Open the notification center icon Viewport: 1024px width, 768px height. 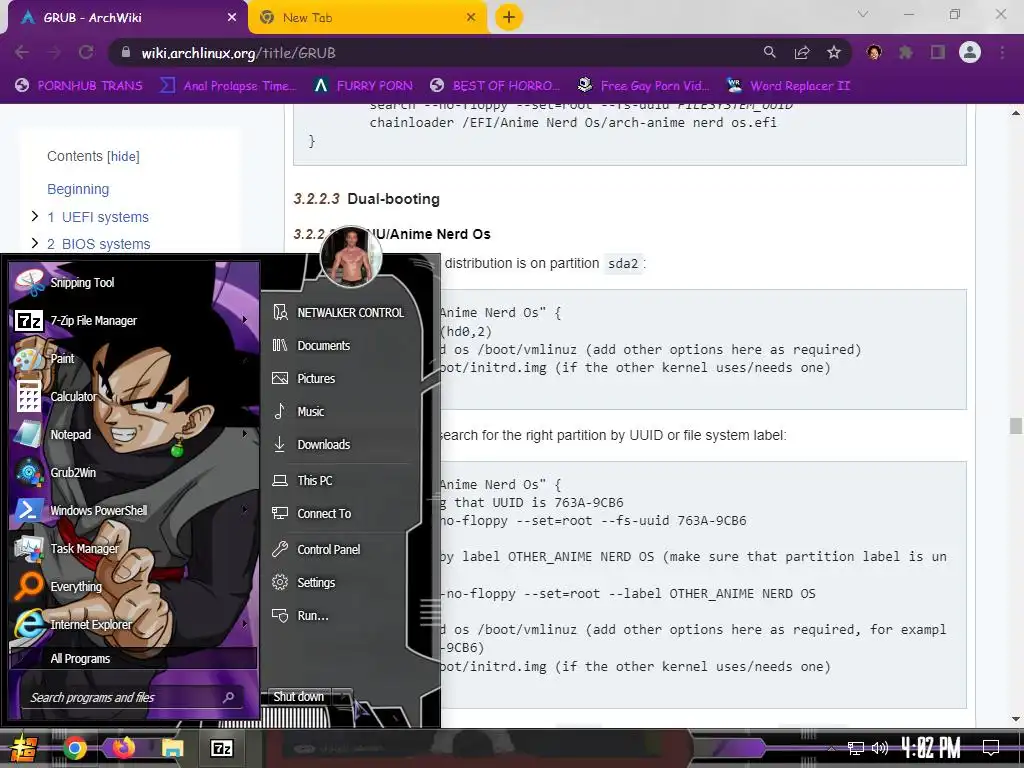[991, 748]
